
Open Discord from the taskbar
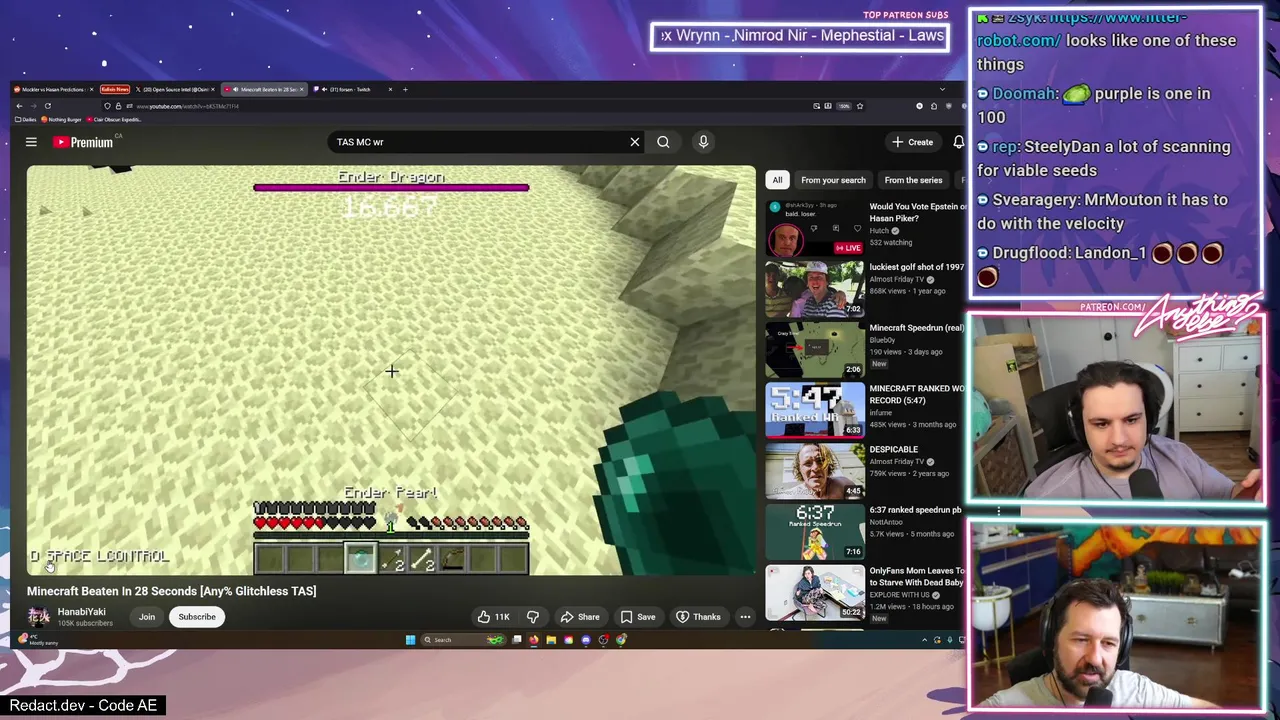(x=586, y=640)
